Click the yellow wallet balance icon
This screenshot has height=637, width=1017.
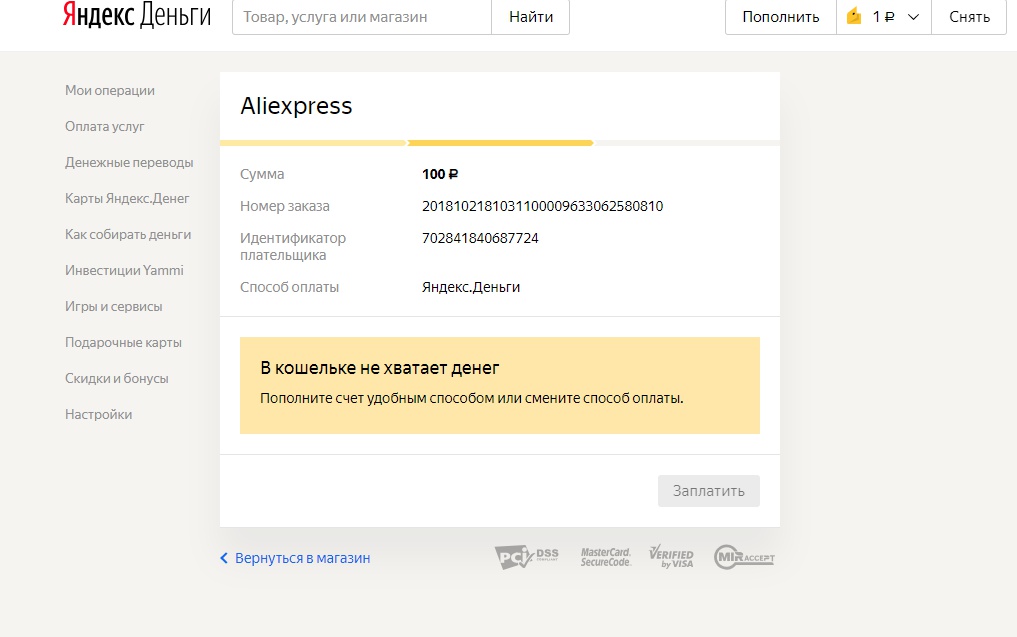[853, 17]
